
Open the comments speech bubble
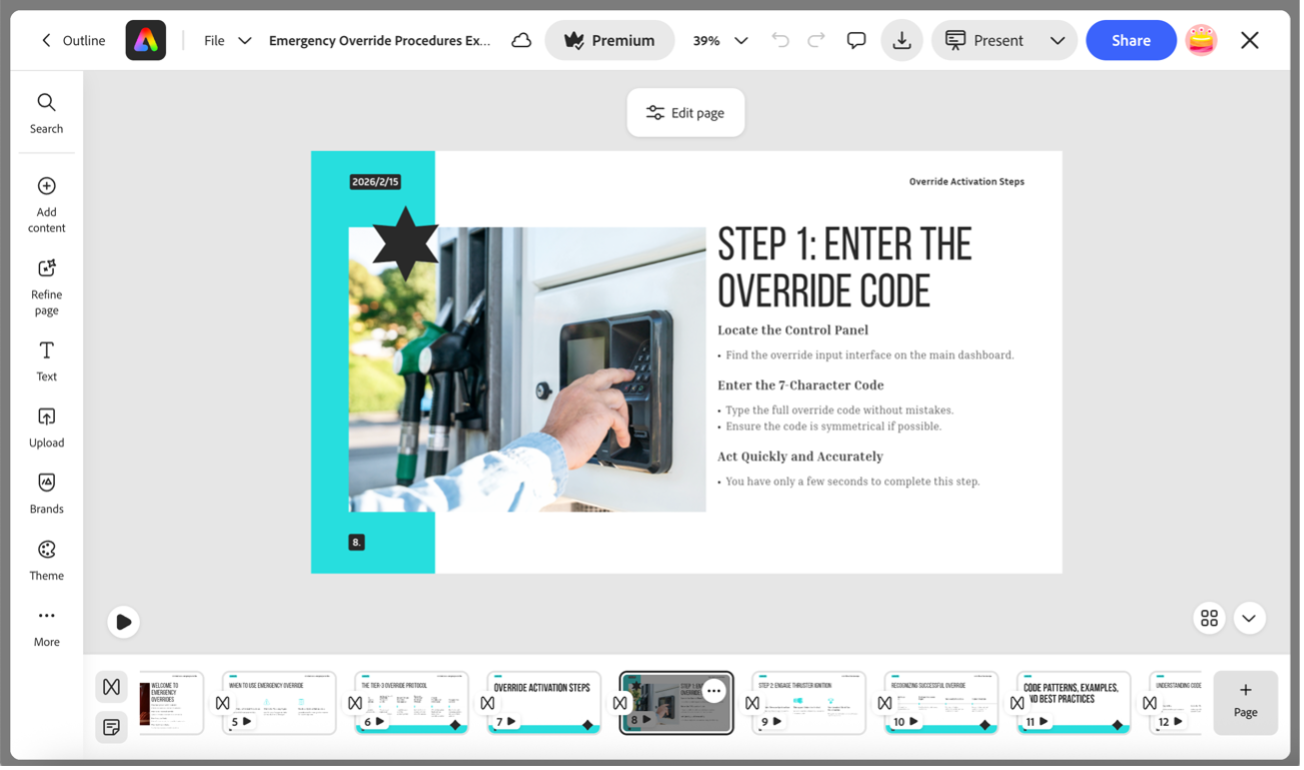pyautogui.click(x=856, y=40)
